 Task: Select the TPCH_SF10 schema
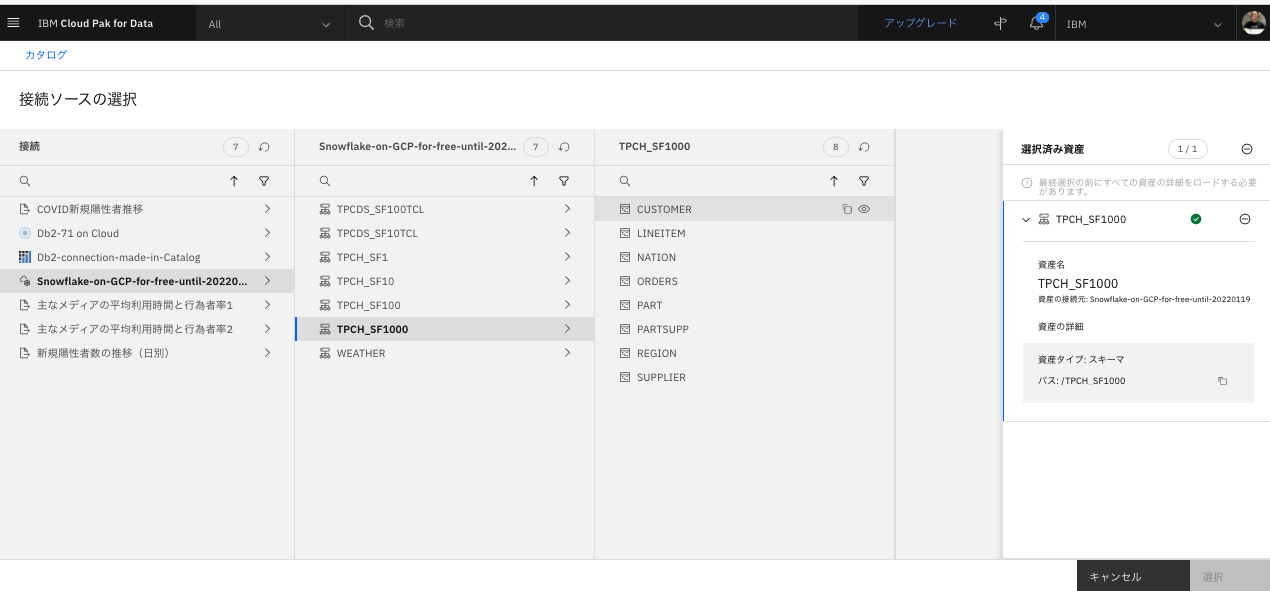coord(445,281)
